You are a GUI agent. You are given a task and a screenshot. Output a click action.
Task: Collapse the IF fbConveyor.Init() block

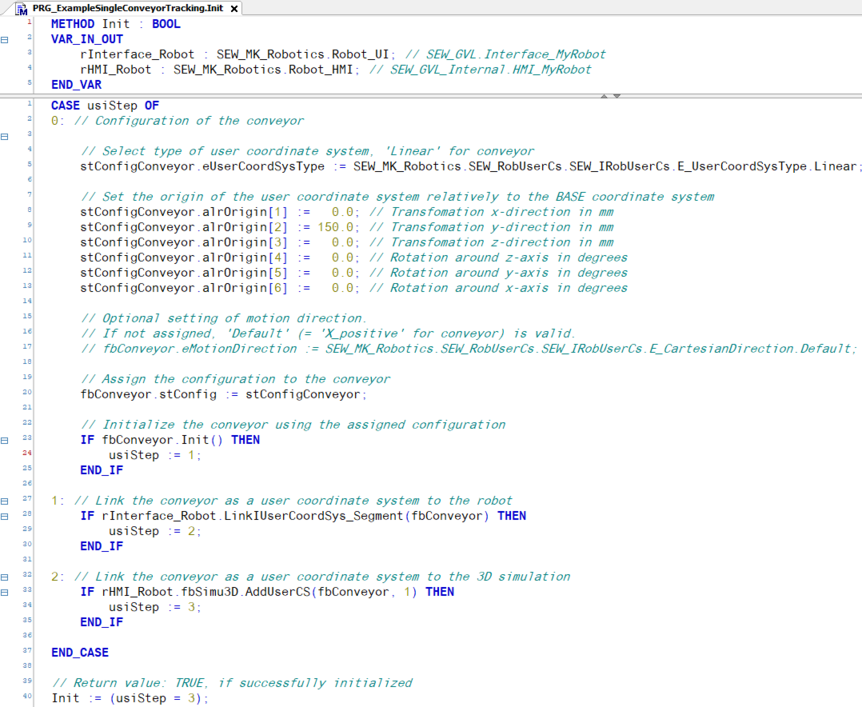click(x=6, y=439)
